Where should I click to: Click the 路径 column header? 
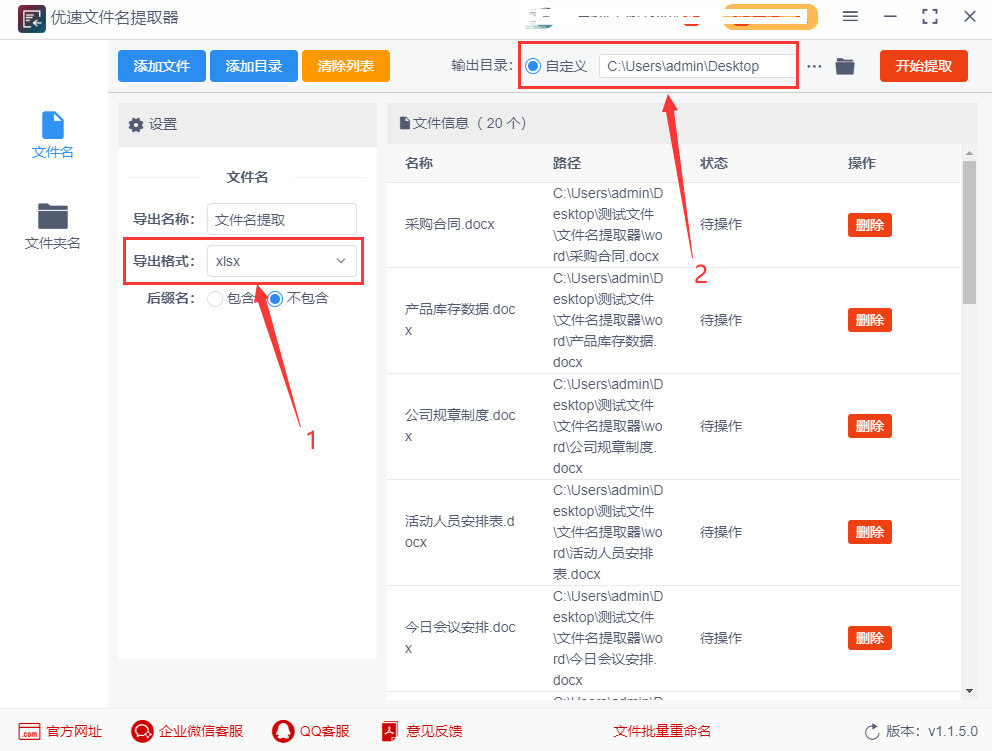[567, 163]
